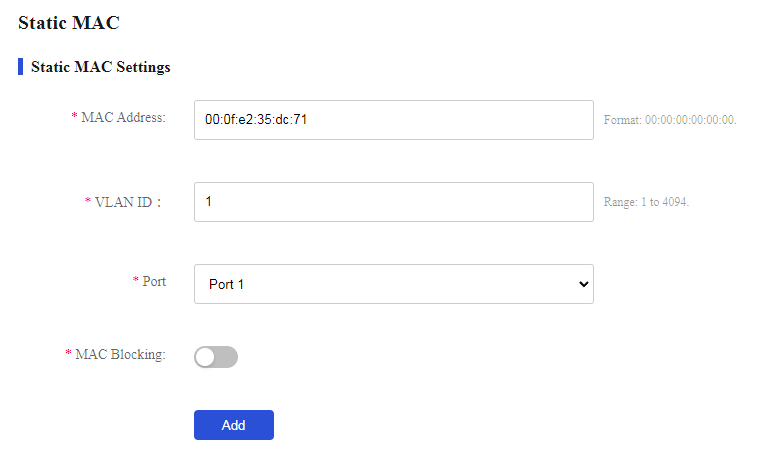
Task: Click the Format 00:00:00:00:00:00 hint text
Action: [670, 120]
